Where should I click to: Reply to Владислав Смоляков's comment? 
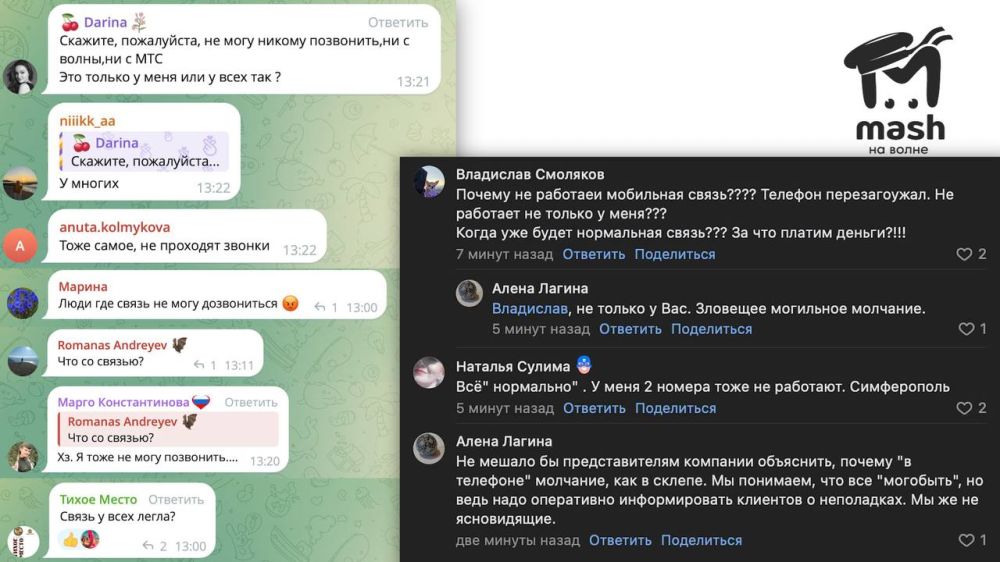click(593, 255)
